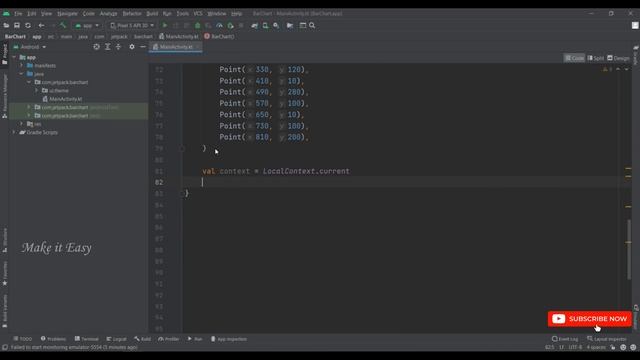This screenshot has width=640, height=360.
Task: Expand the manifests folder
Action: [22, 65]
